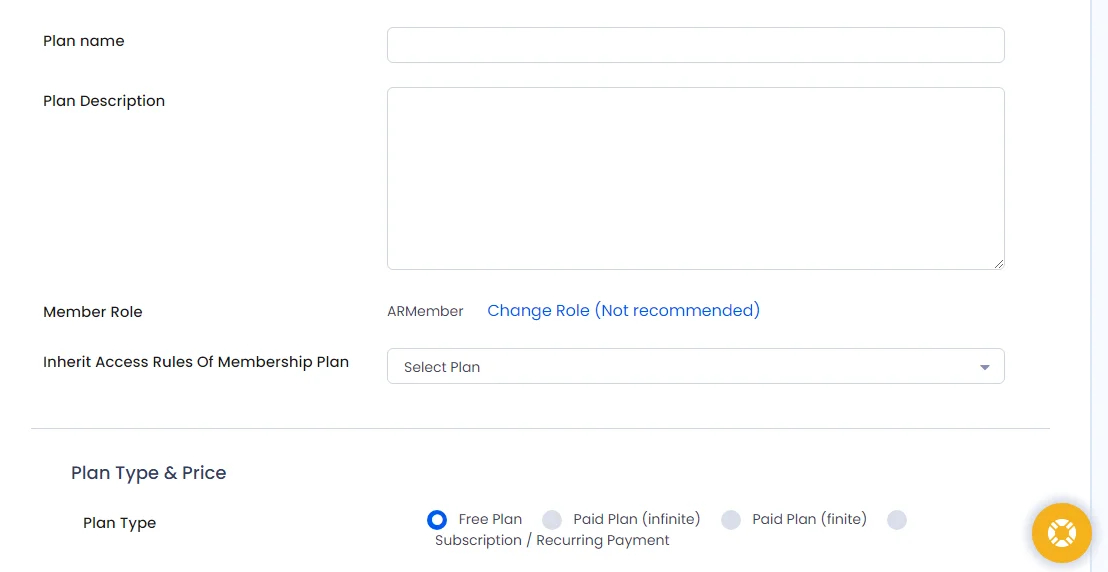This screenshot has height=572, width=1108.
Task: Click the 'Plan name' field label
Action: click(83, 41)
